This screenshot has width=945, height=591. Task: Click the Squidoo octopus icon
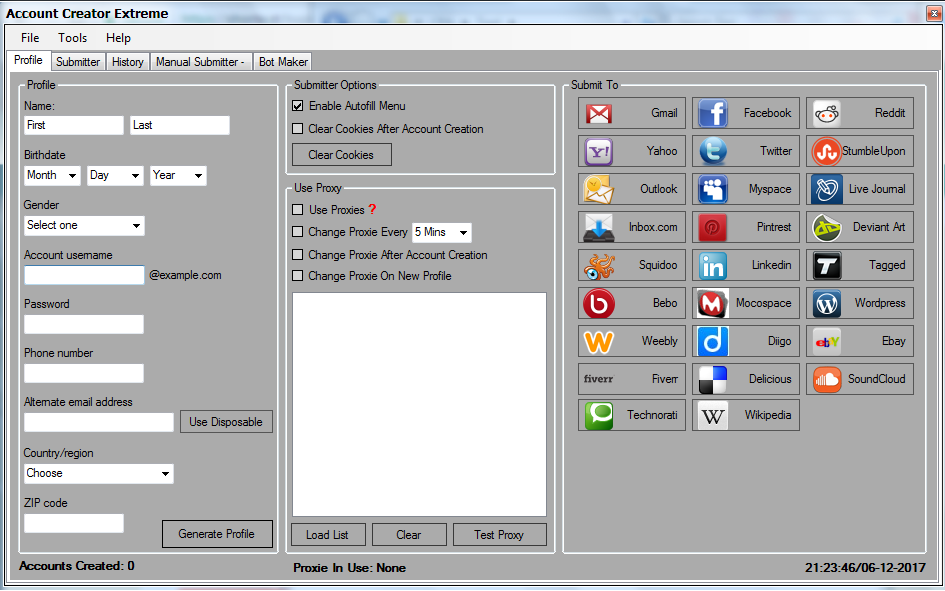[599, 265]
